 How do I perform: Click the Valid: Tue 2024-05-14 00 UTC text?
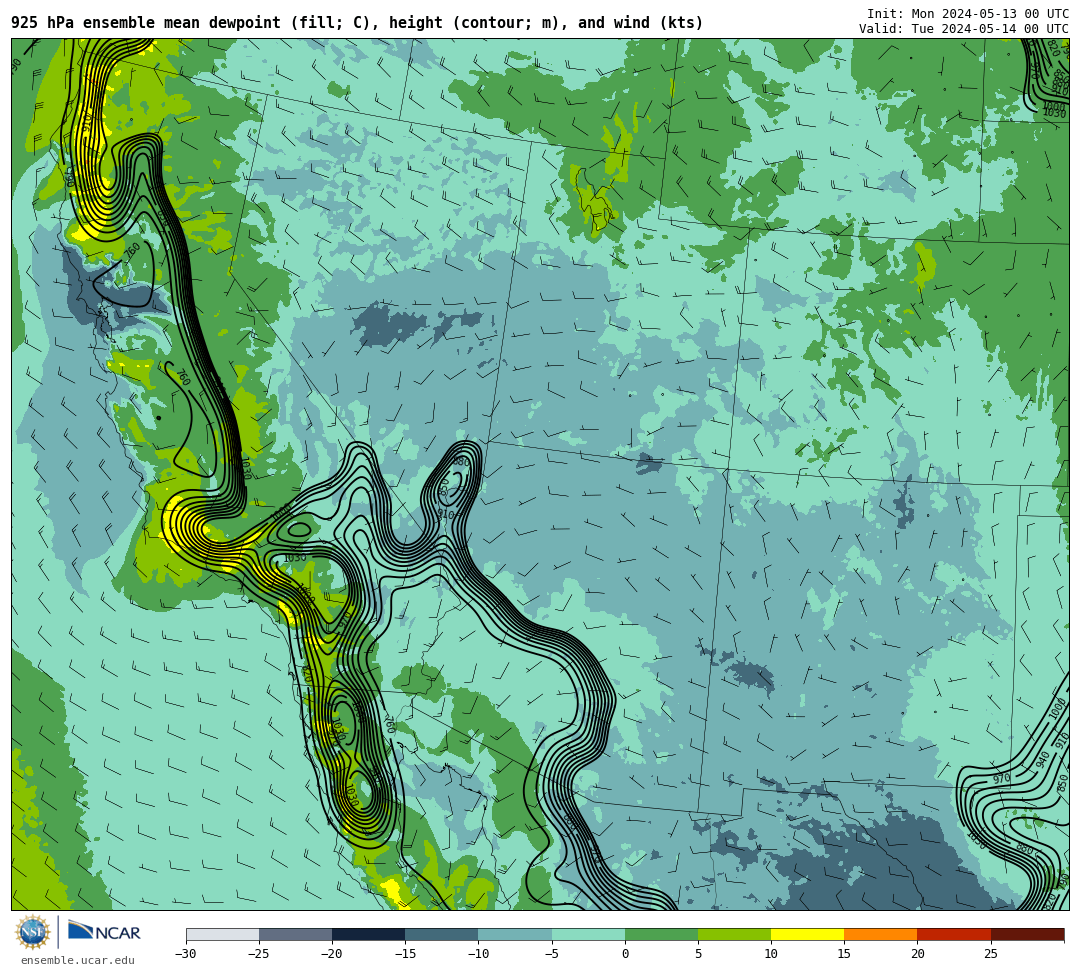[964, 28]
